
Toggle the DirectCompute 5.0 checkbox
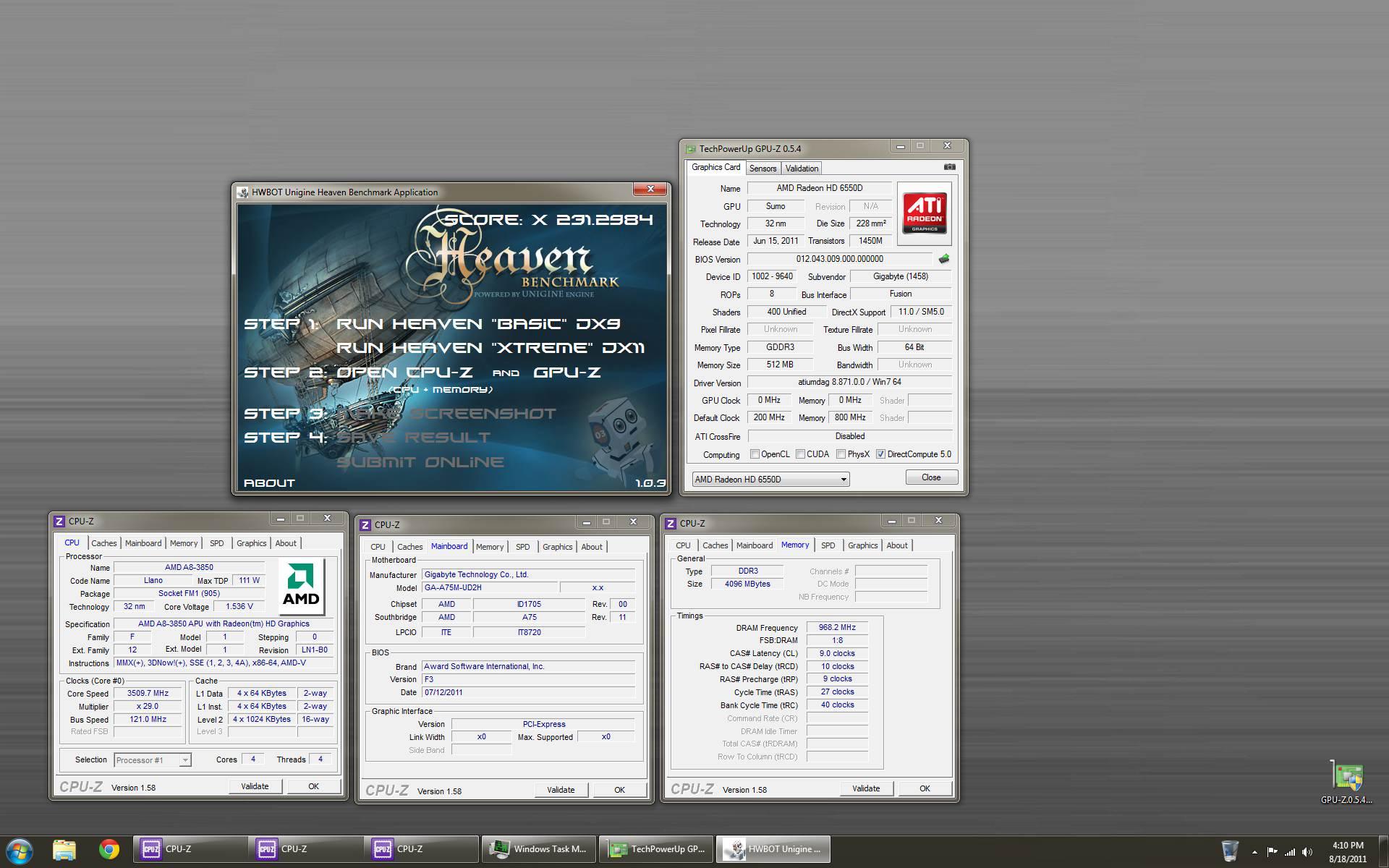[880, 454]
